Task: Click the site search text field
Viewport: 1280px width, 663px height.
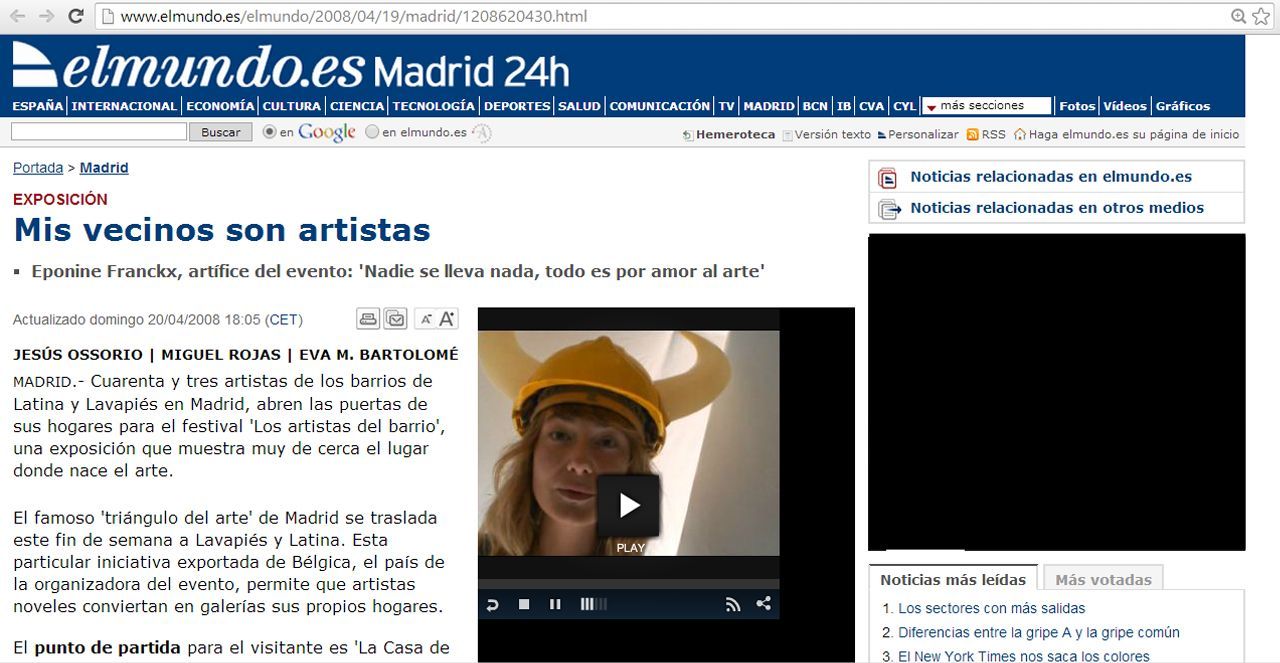Action: point(99,132)
